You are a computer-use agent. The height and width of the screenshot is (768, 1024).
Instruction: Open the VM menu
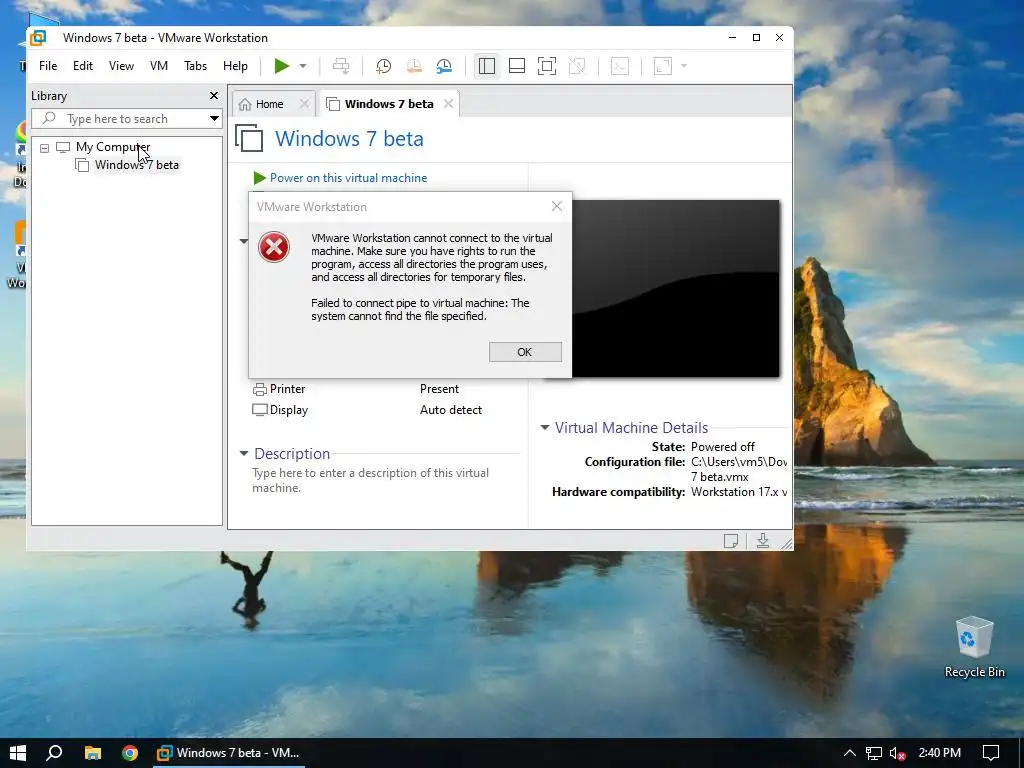coord(159,66)
